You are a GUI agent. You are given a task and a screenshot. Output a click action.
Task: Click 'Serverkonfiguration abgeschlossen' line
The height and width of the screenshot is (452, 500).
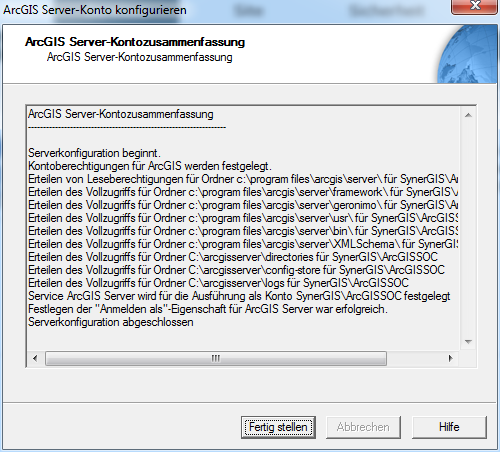(111, 322)
